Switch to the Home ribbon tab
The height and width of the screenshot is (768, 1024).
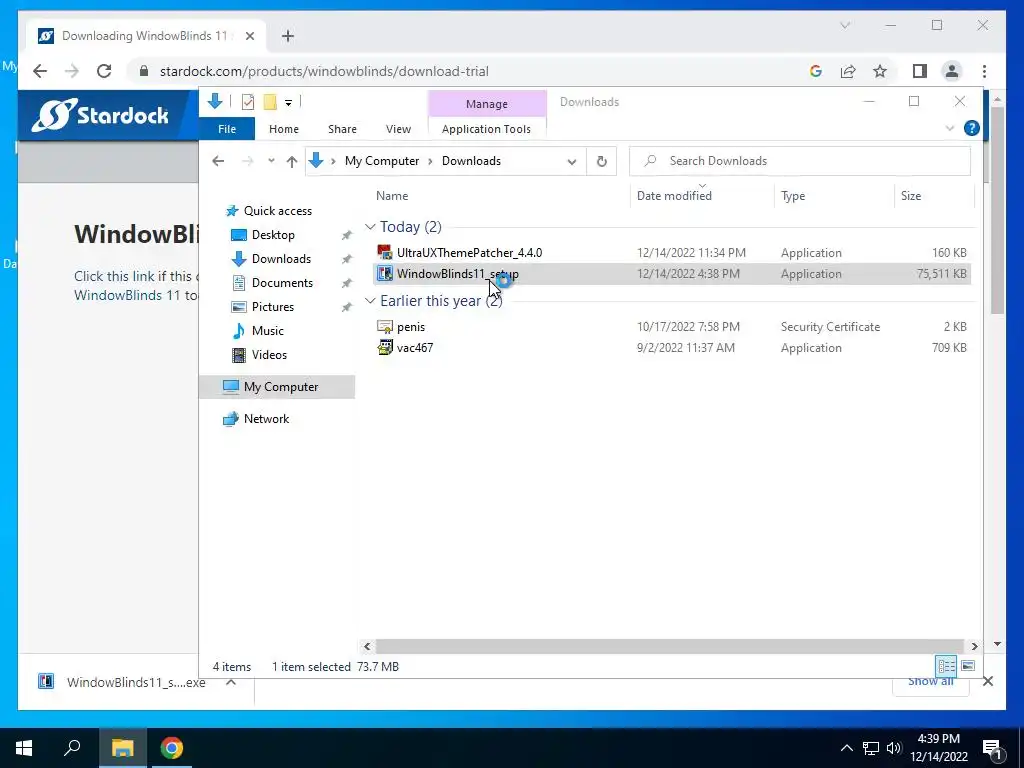(x=283, y=129)
